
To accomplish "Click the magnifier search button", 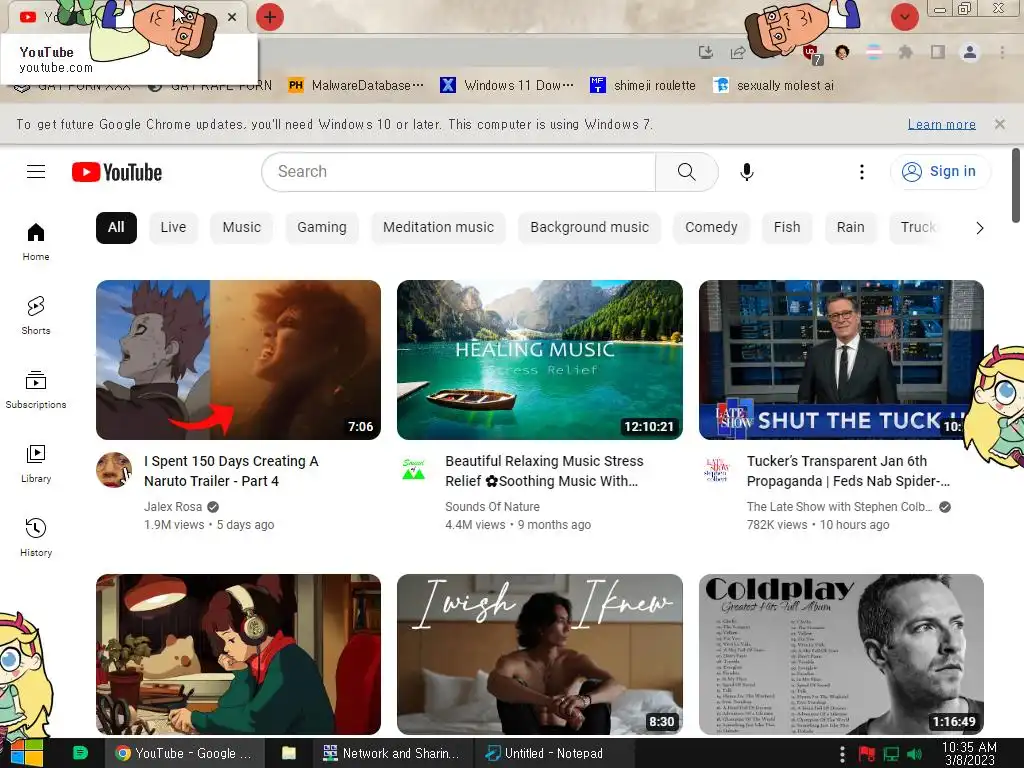I will tap(686, 172).
